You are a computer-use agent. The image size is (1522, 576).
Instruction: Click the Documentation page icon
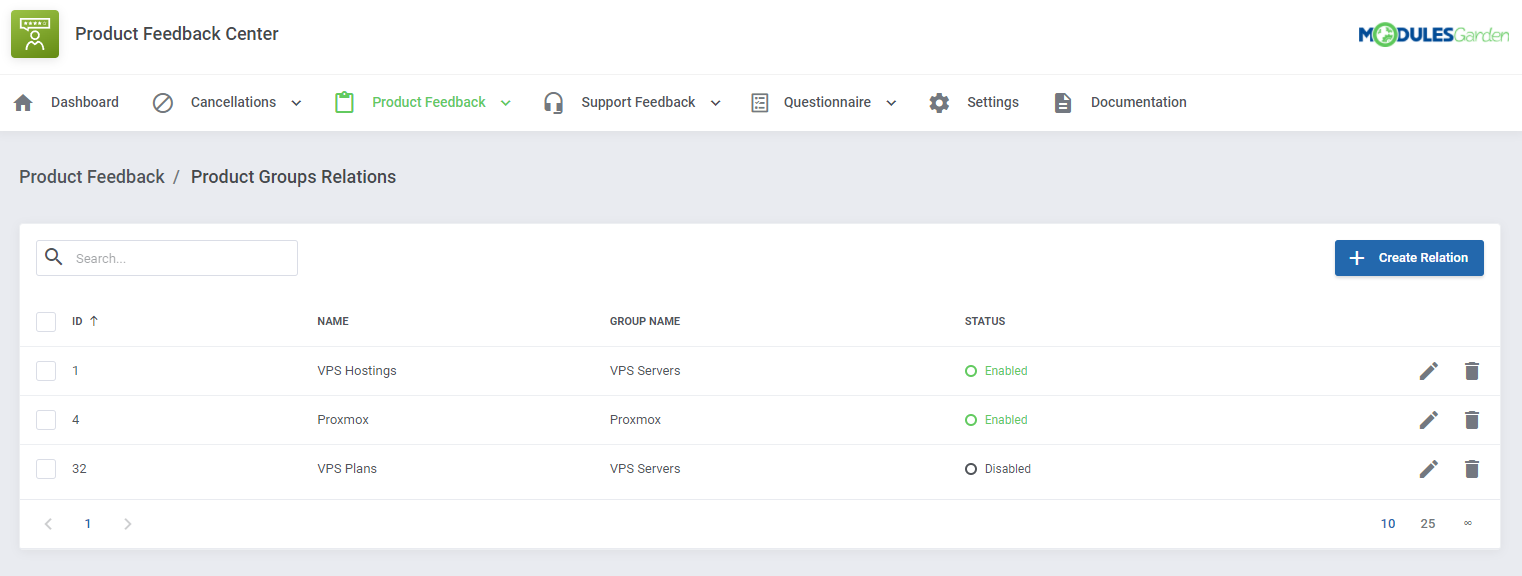tap(1062, 102)
